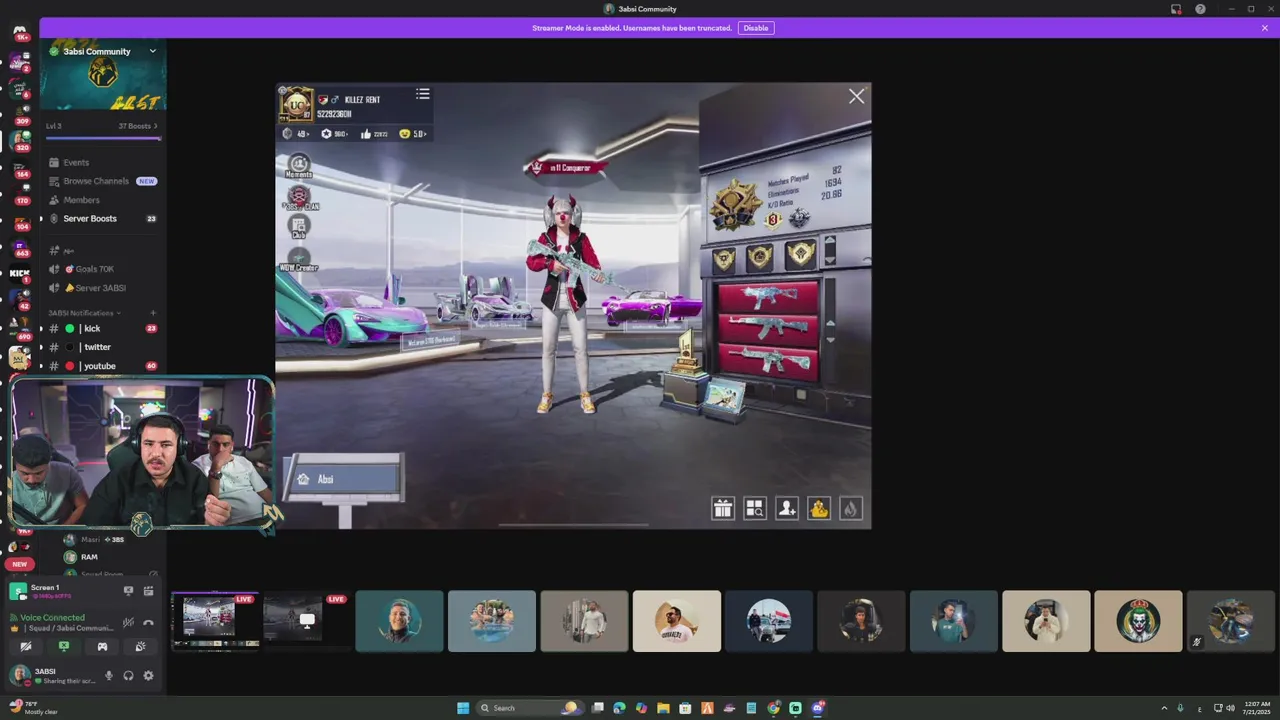Click the server boost level progress bar
Image resolution: width=1280 pixels, height=720 pixels.
[x=103, y=138]
